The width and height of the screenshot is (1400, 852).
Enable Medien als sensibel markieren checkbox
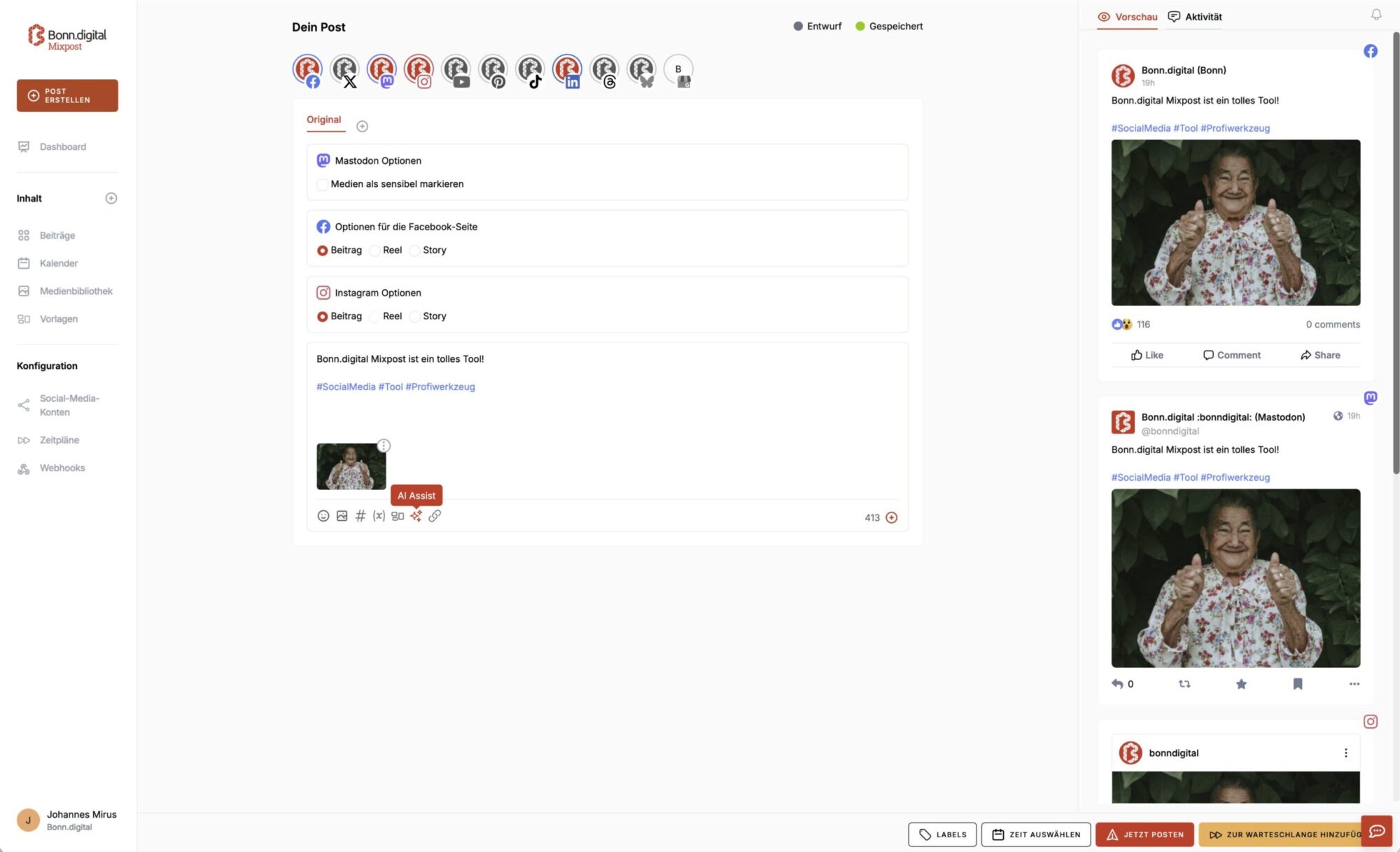click(x=322, y=184)
